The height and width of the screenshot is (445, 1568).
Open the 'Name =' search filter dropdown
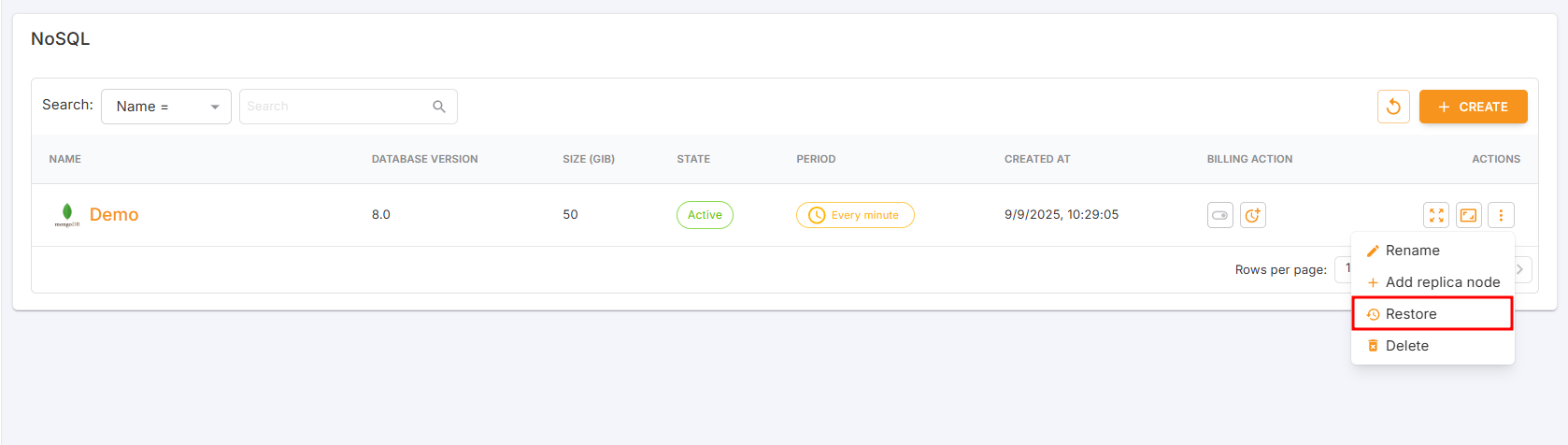[x=166, y=107]
